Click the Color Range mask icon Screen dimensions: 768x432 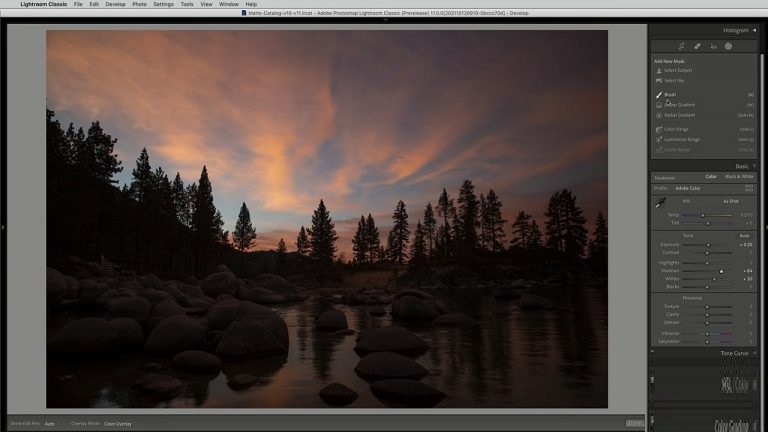[x=659, y=129]
